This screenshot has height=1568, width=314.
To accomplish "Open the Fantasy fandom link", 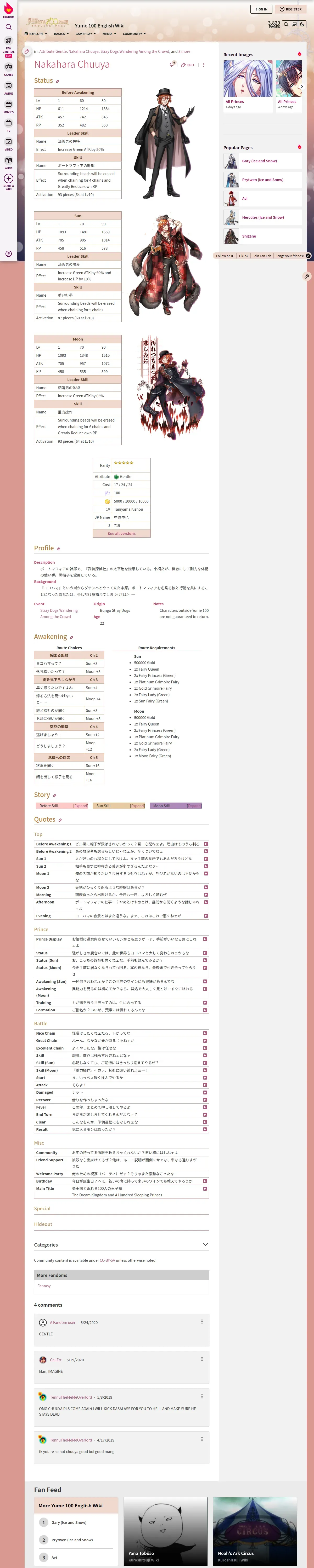I will 44,1286.
